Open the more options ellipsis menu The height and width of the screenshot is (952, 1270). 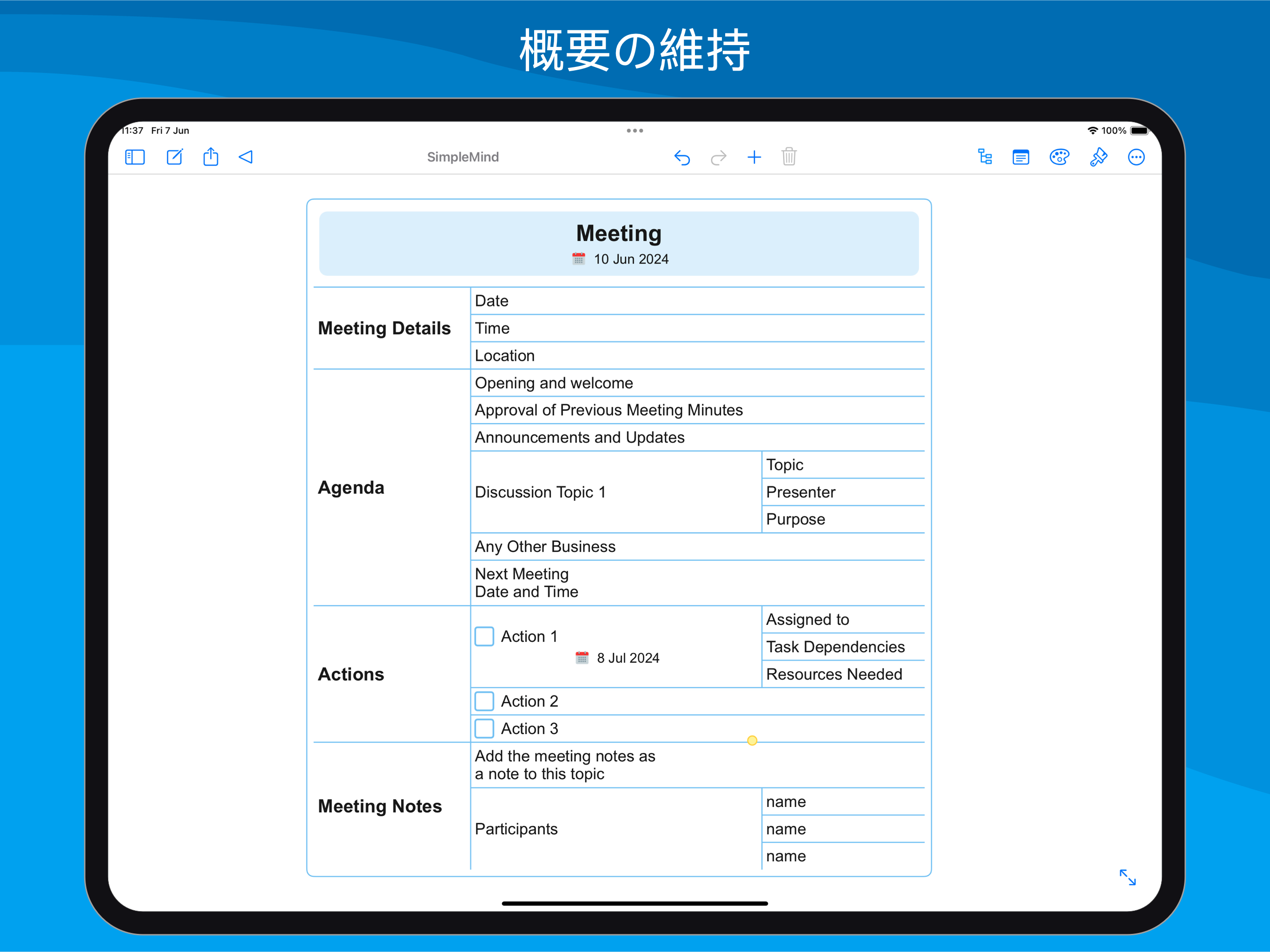point(1136,157)
